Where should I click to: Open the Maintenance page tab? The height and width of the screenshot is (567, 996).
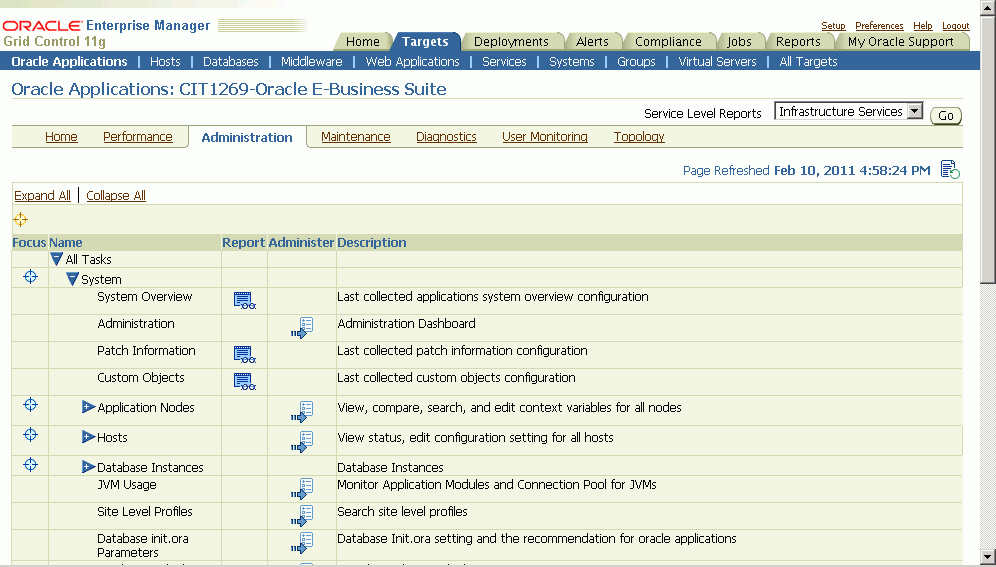tap(356, 137)
